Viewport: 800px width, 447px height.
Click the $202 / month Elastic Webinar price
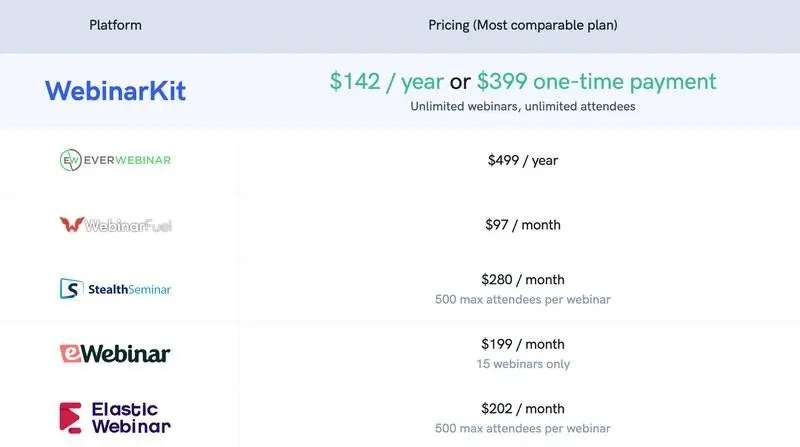[524, 409]
